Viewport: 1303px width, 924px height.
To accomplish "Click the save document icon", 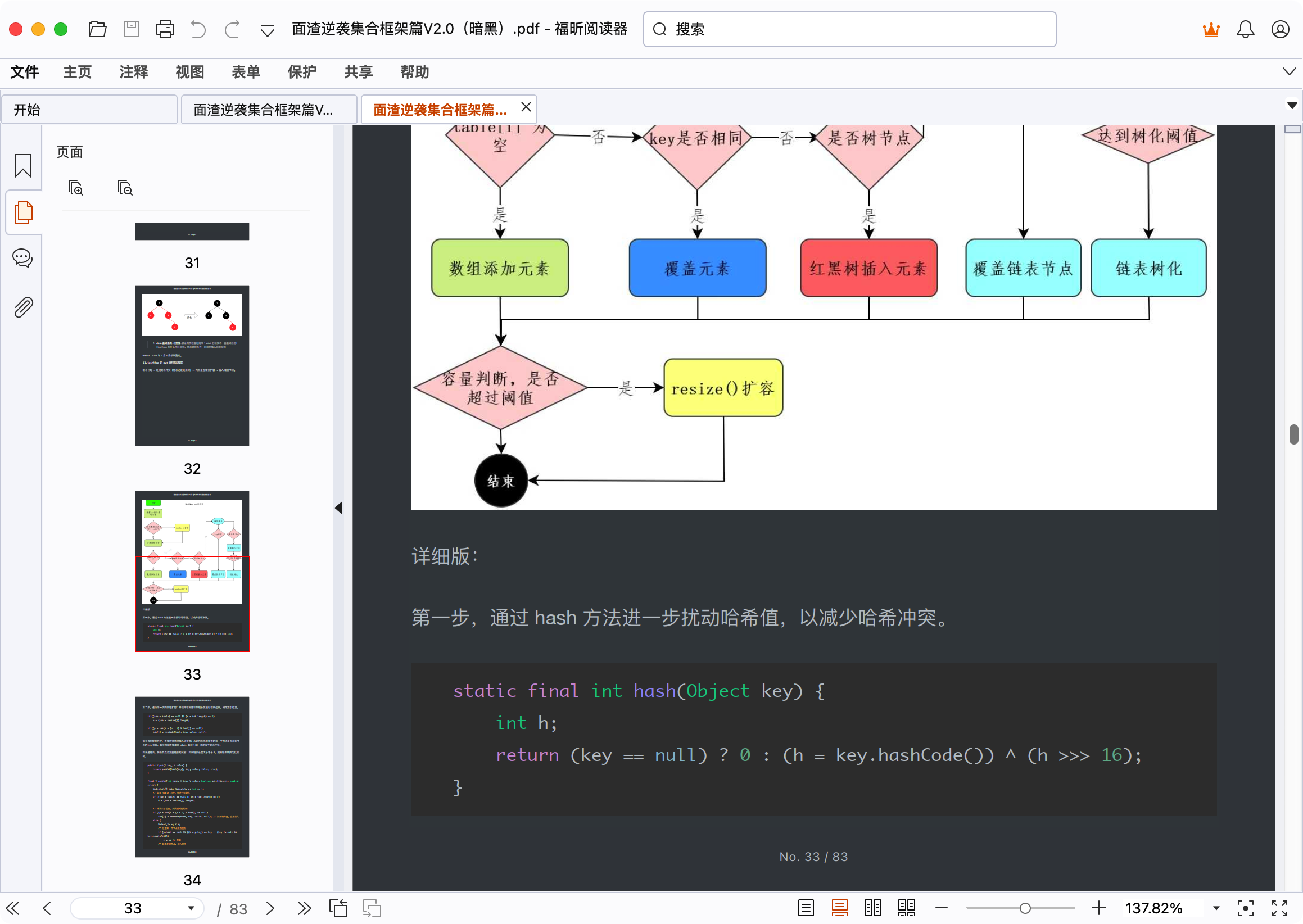I will pos(131,29).
